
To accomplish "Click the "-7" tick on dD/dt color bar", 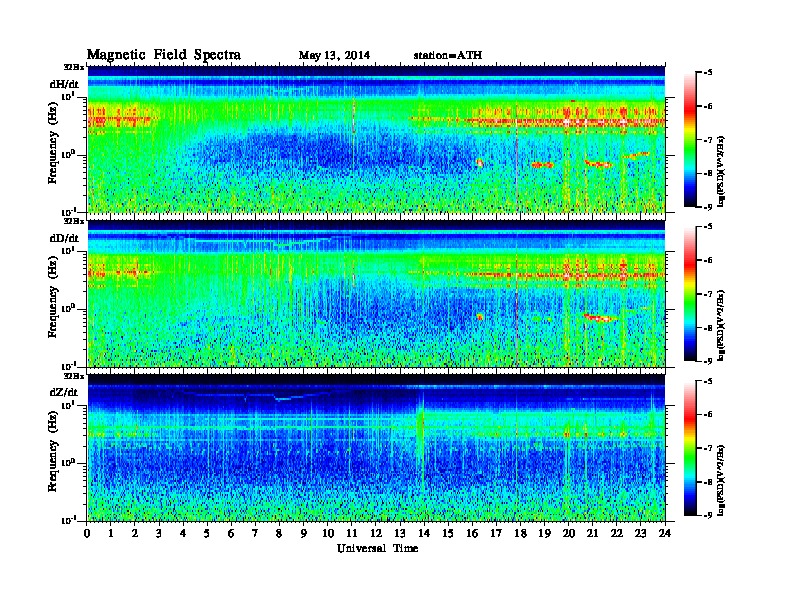I will click(x=708, y=294).
